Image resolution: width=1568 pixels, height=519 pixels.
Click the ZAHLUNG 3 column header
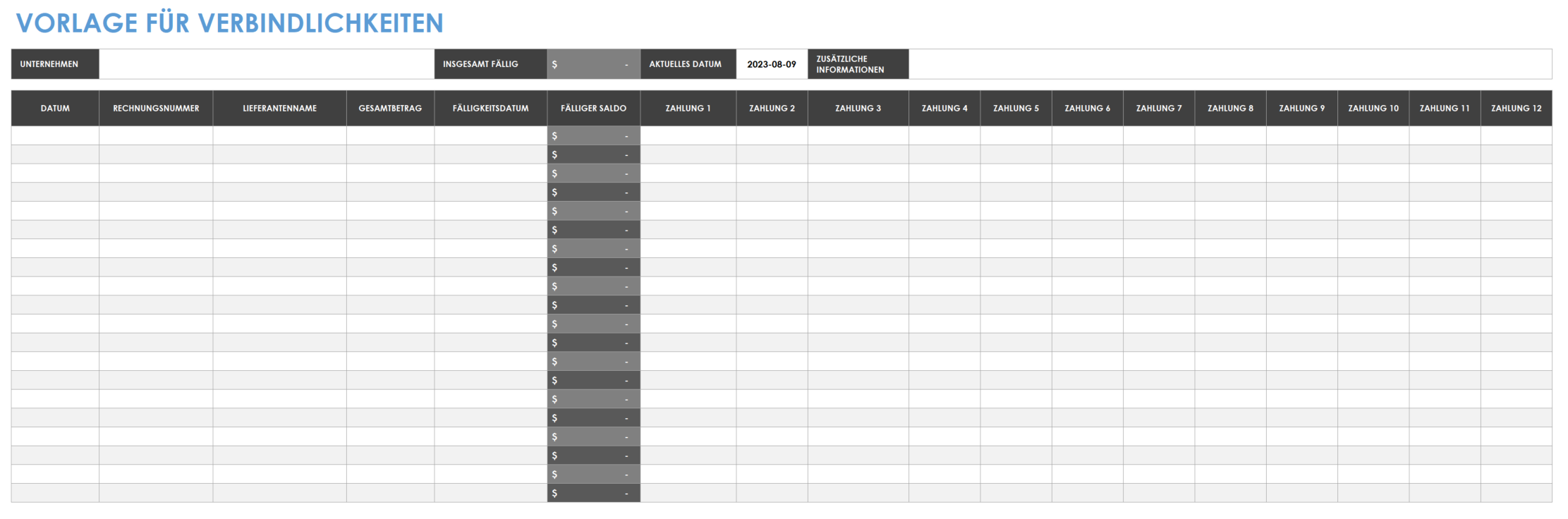(858, 109)
